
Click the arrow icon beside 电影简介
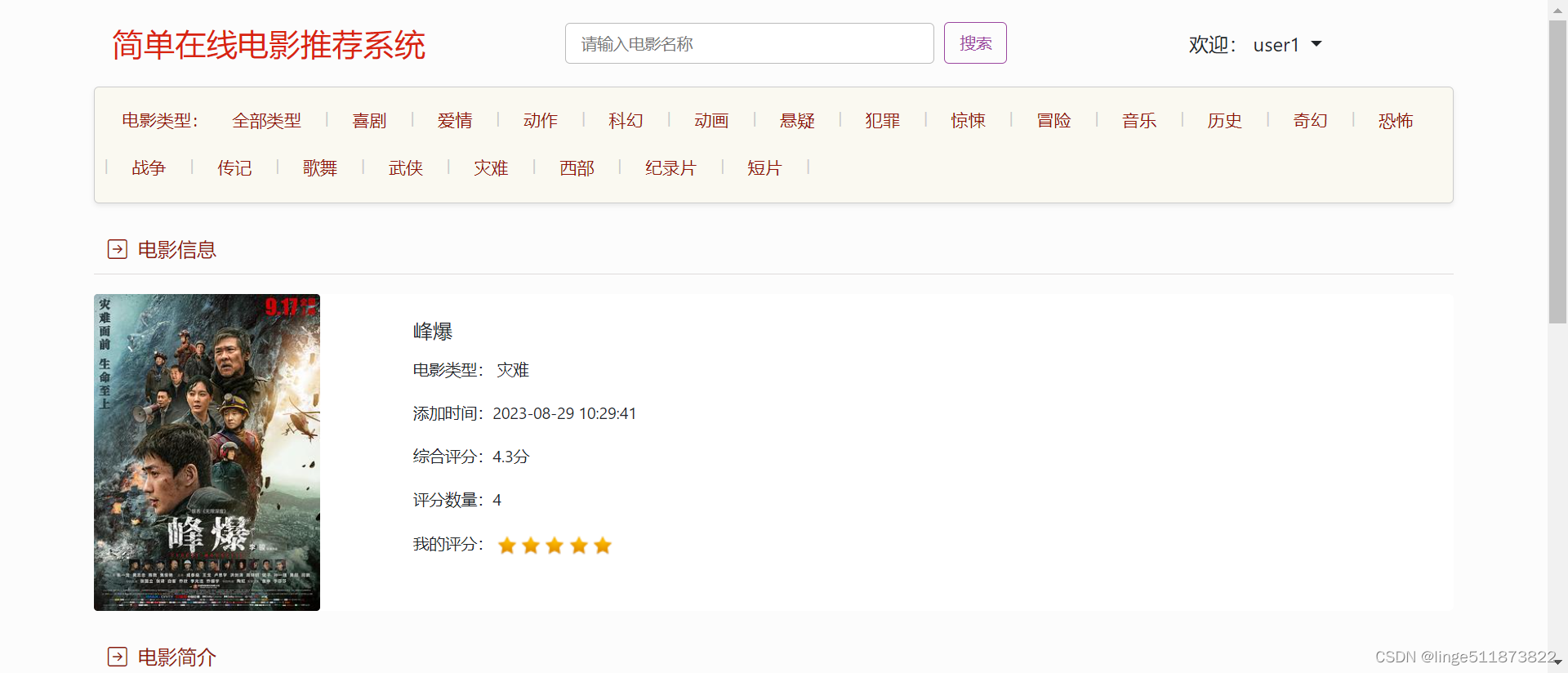coord(118,657)
